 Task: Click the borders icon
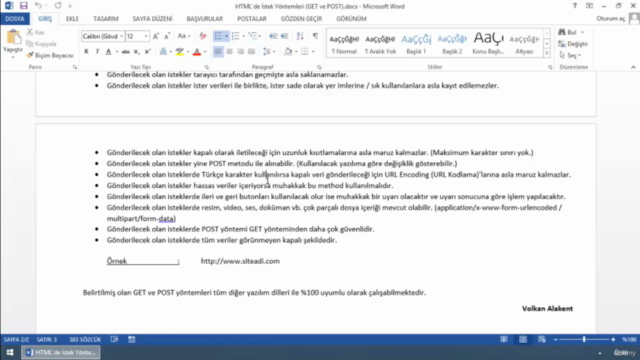(x=304, y=52)
